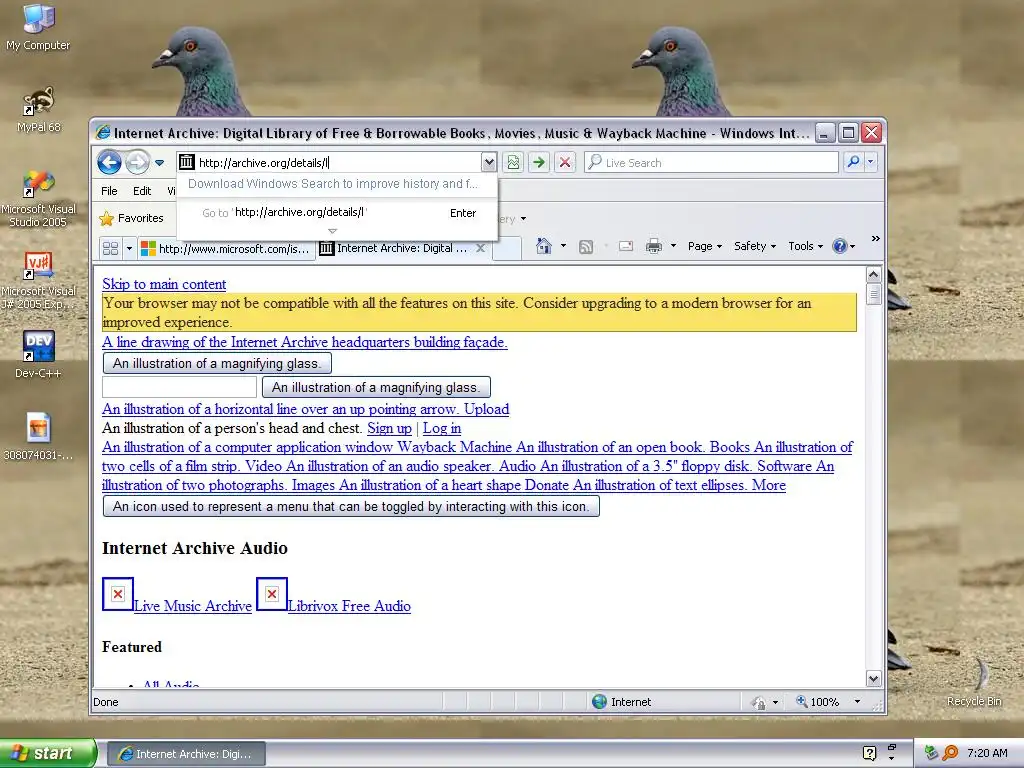Click the first magnifying glass button
Screen dimensions: 1024x768
(217, 363)
